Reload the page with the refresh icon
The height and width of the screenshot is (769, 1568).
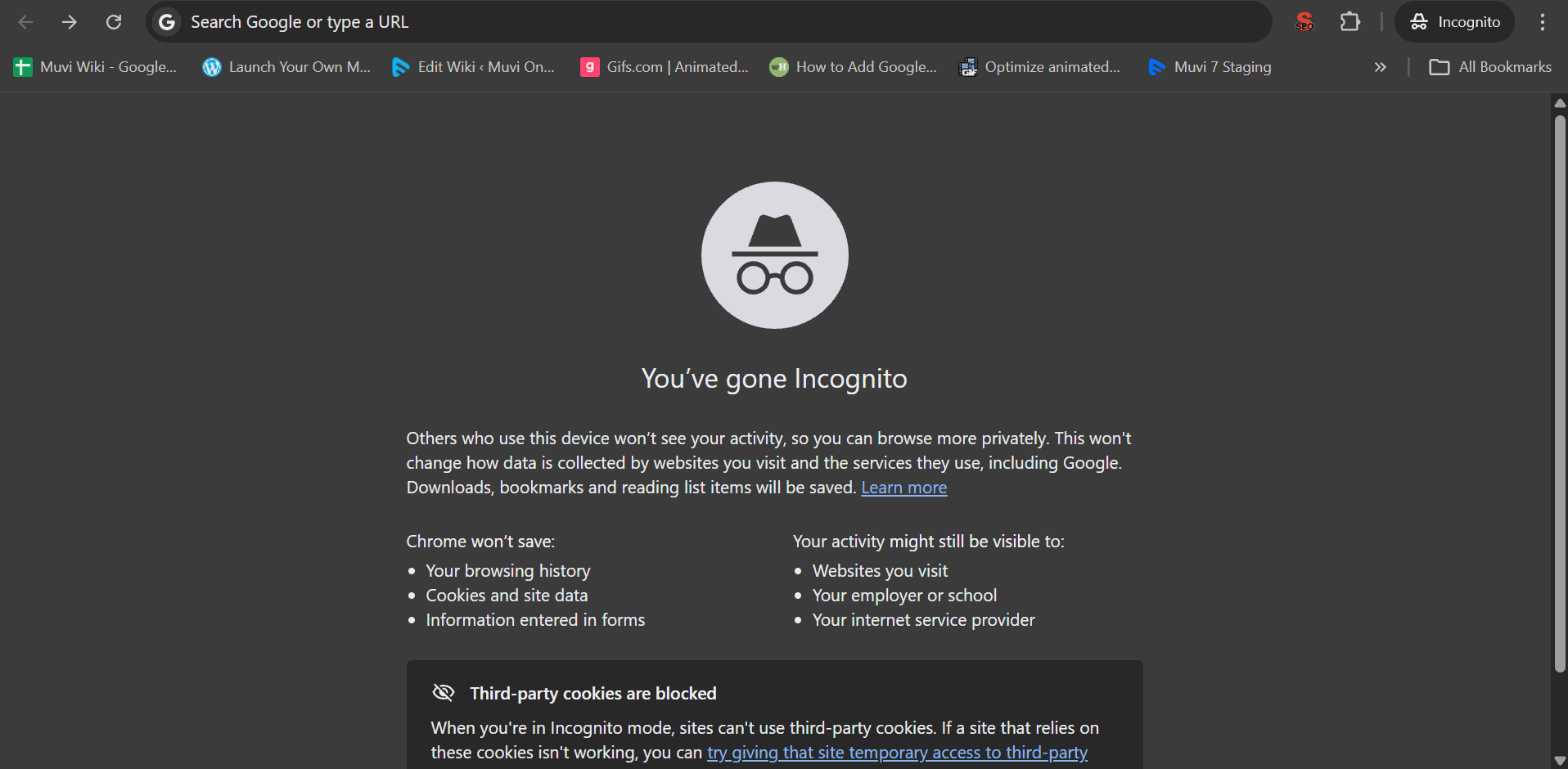[x=114, y=22]
